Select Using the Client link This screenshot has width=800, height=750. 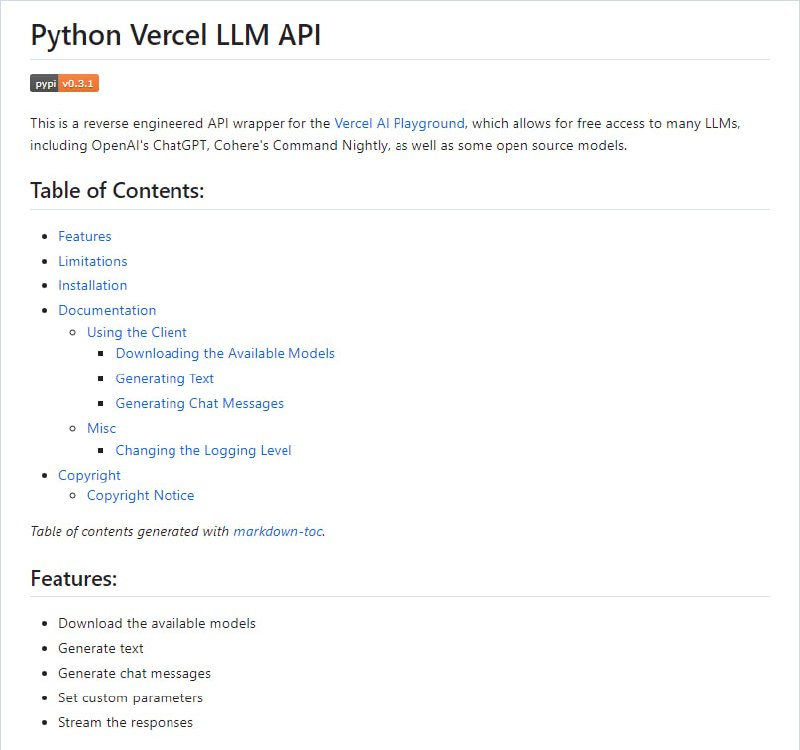pos(137,332)
